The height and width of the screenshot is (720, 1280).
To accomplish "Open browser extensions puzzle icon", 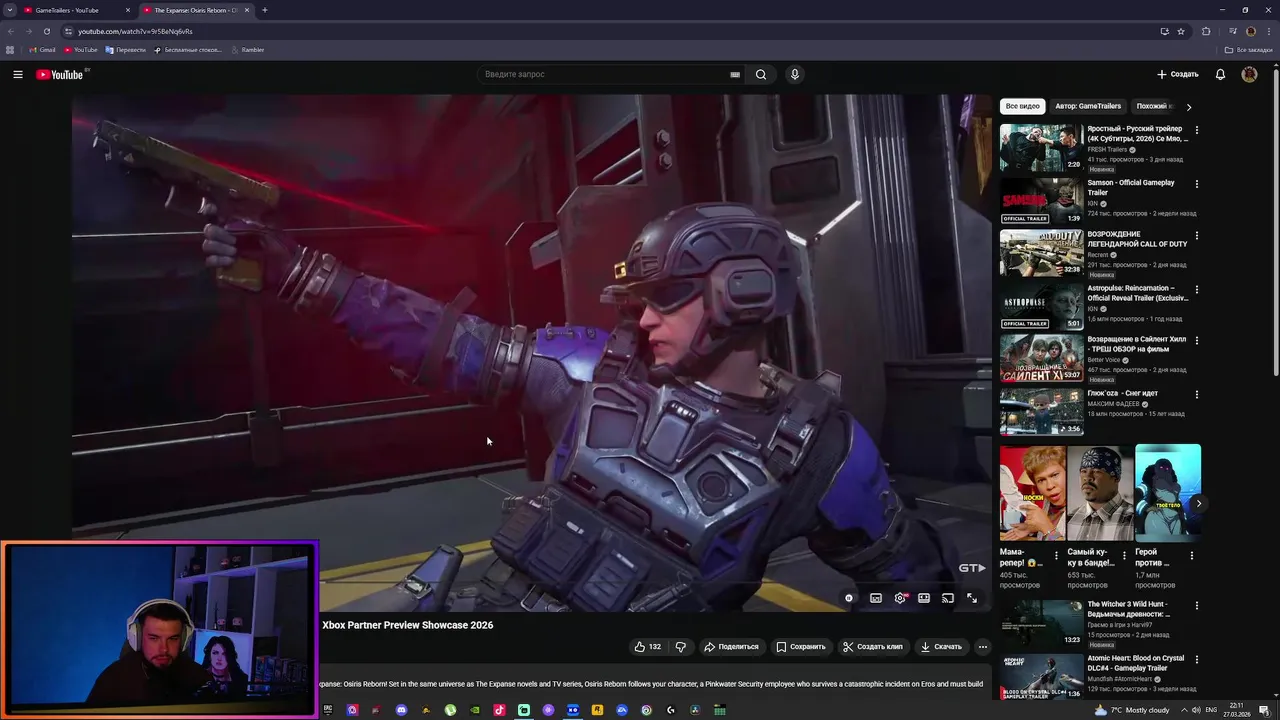I will (1206, 31).
